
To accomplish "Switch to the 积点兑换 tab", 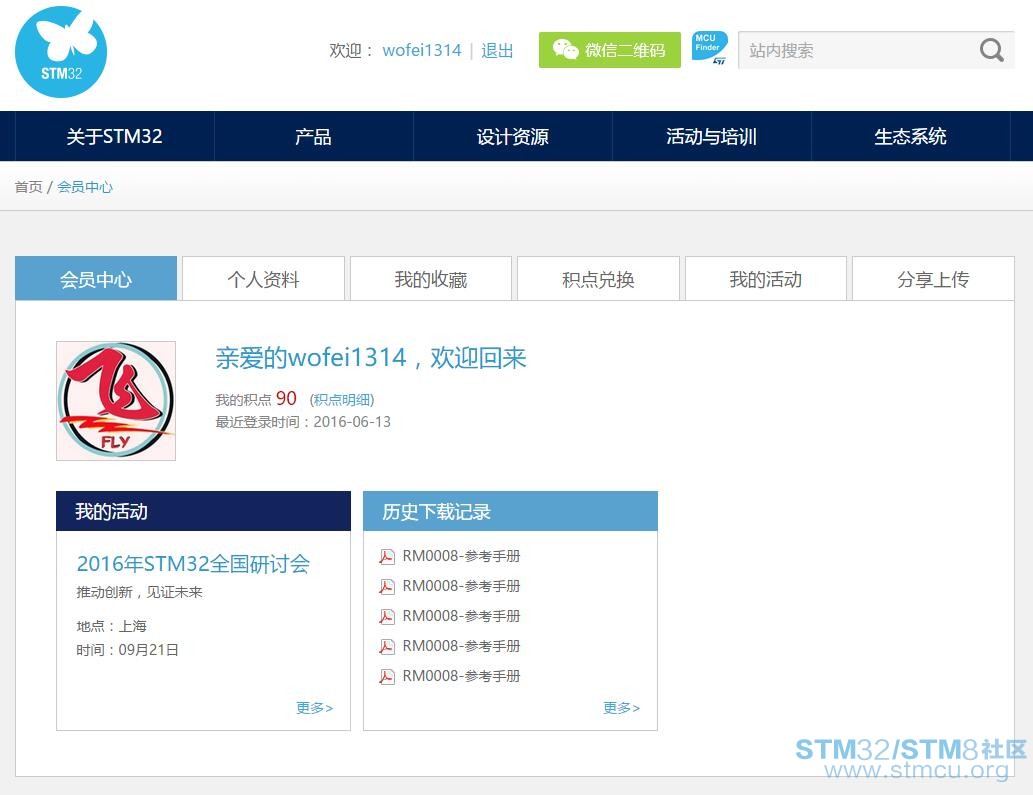I will click(598, 279).
